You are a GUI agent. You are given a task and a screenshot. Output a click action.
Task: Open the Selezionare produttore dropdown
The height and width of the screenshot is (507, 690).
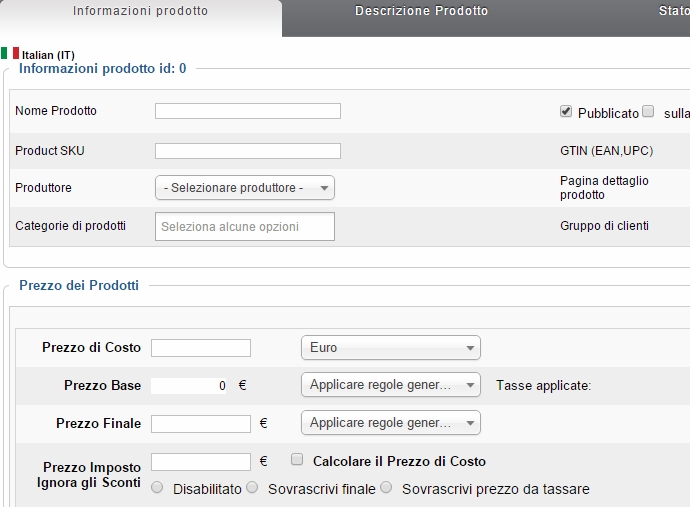(x=244, y=188)
